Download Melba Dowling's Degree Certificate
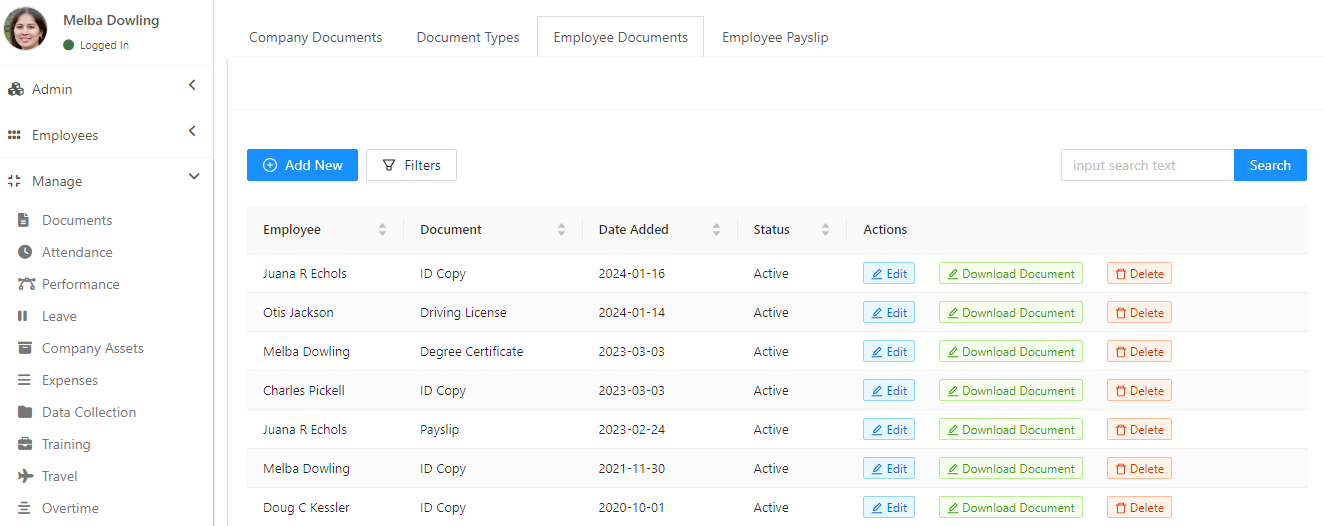Viewport: 1324px width, 526px height. tap(1010, 351)
